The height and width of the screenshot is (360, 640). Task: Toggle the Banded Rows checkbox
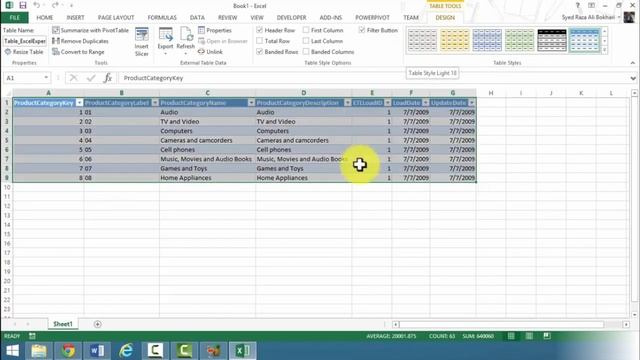(259, 52)
